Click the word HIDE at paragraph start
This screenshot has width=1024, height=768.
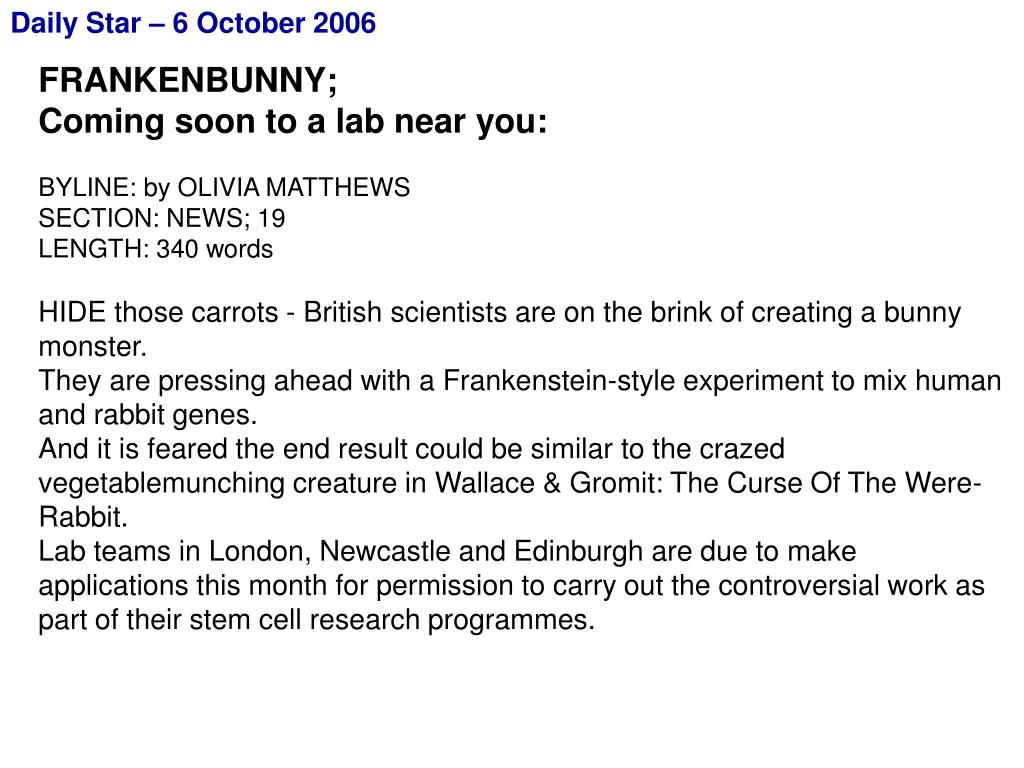click(x=72, y=312)
